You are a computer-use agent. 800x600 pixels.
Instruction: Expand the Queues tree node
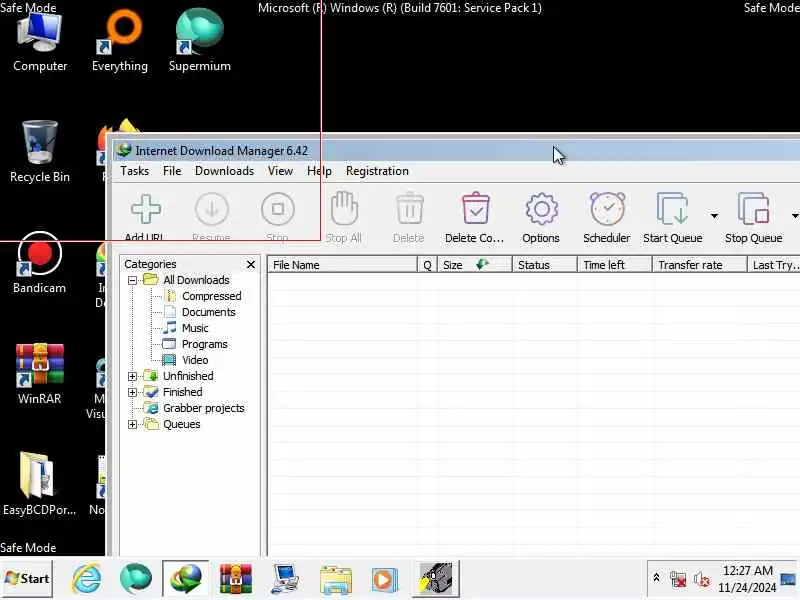pos(132,424)
